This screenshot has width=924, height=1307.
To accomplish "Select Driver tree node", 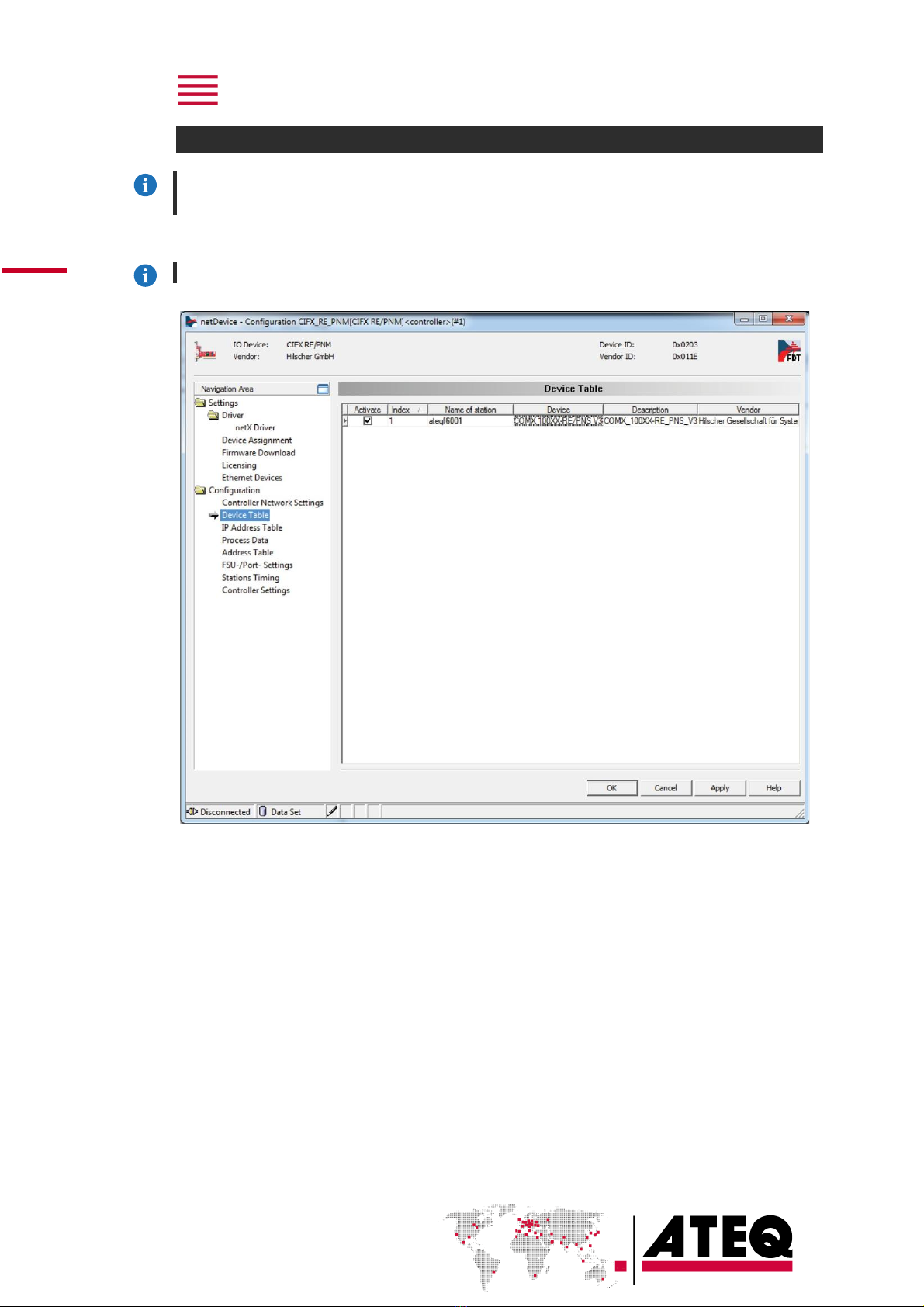I will coord(233,415).
